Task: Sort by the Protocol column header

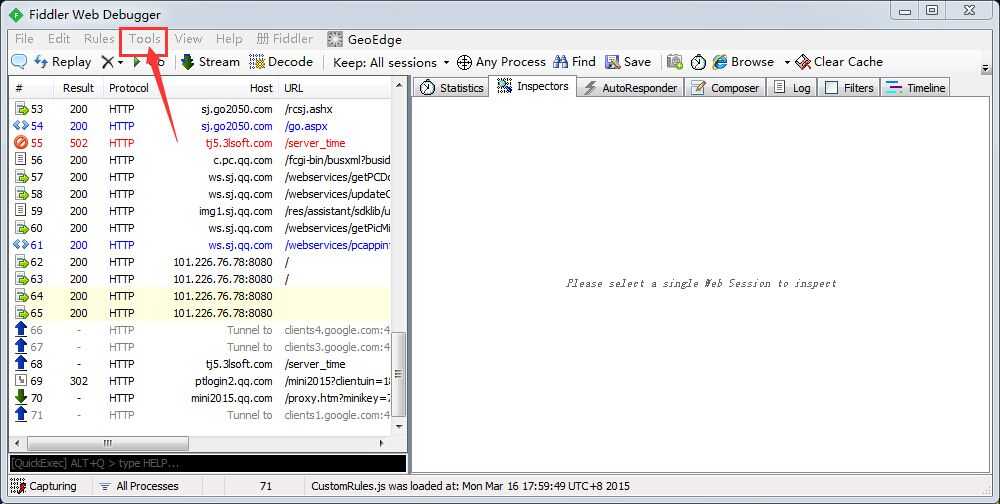Action: point(128,88)
